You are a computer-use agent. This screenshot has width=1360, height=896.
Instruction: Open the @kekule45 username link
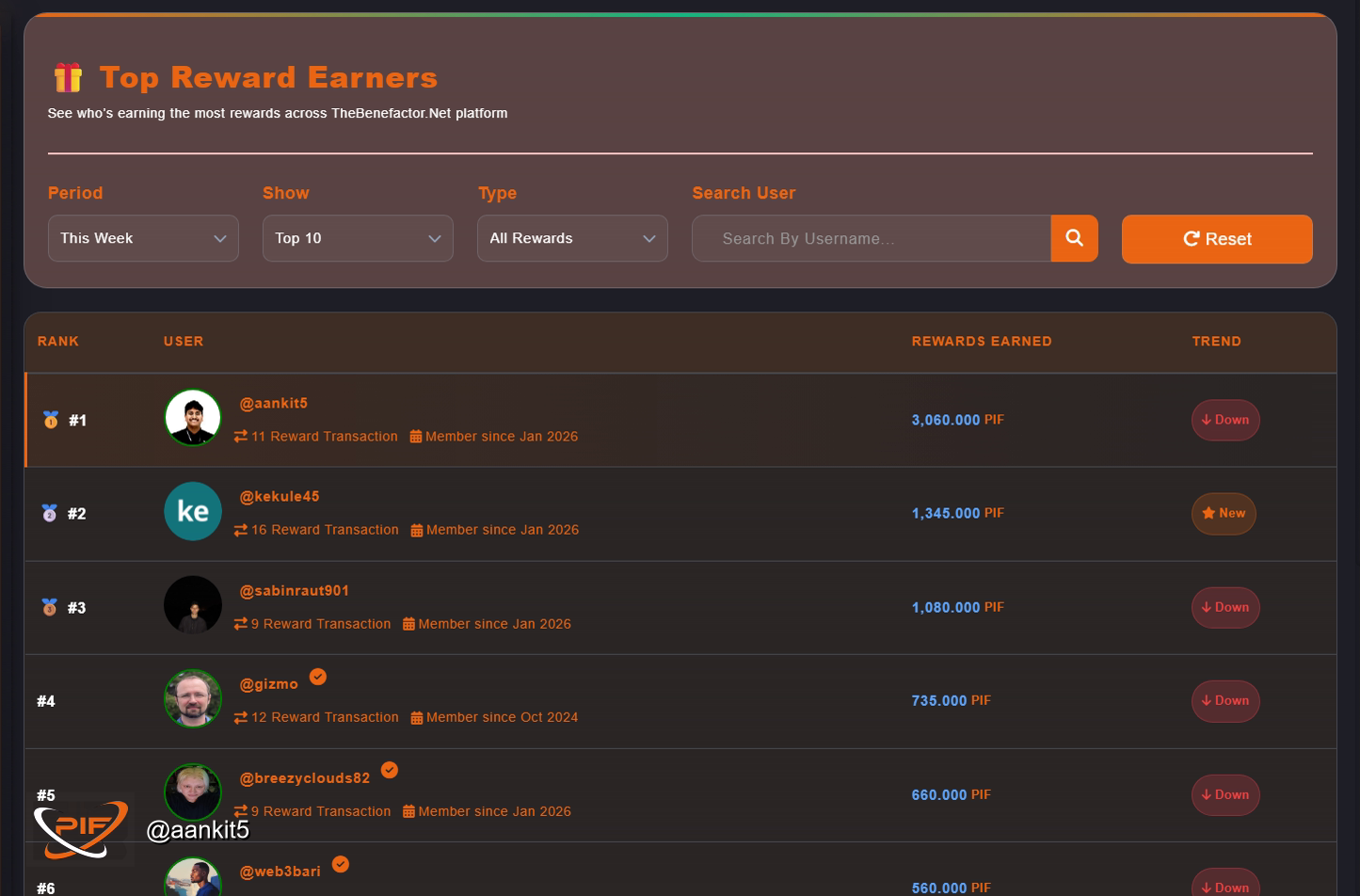coord(280,496)
